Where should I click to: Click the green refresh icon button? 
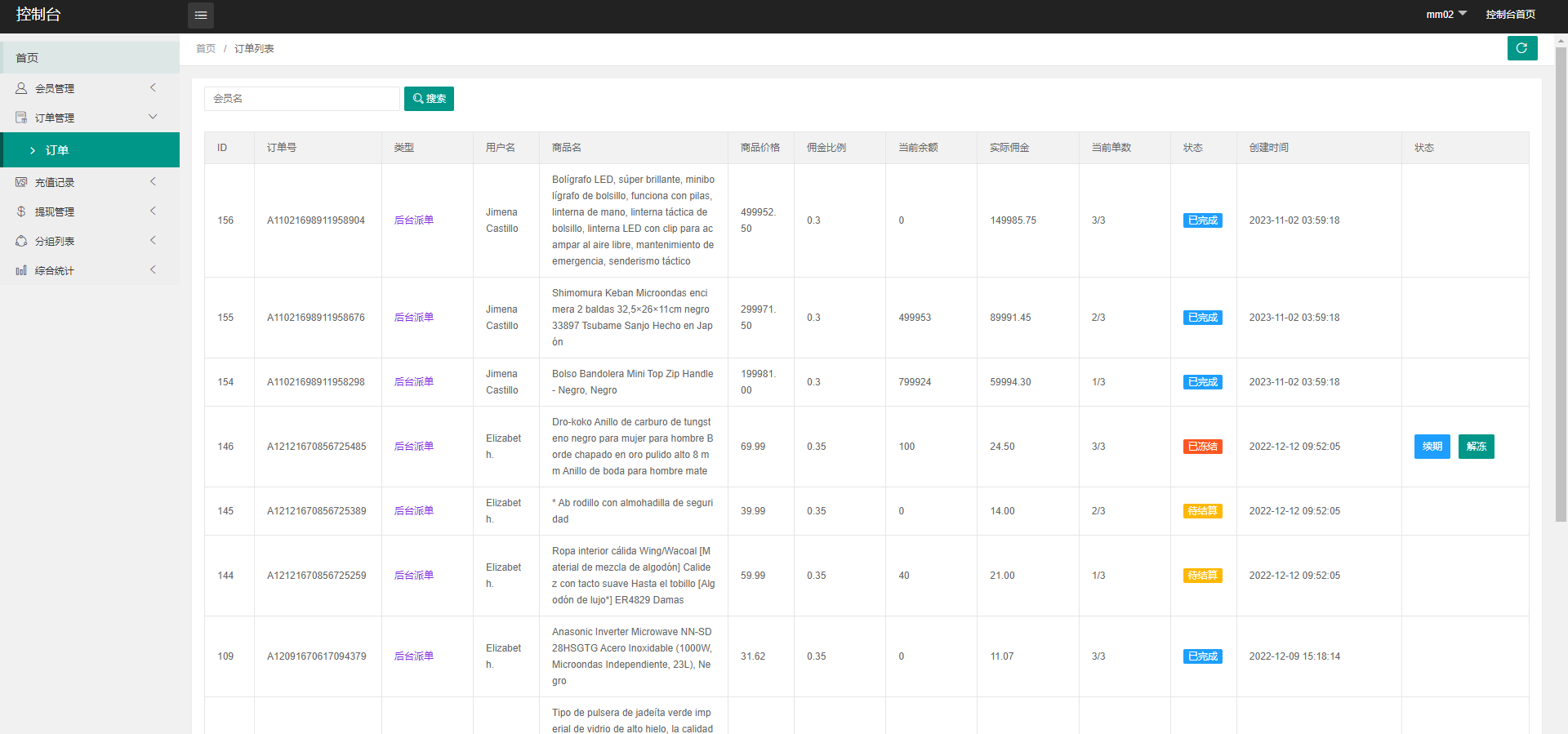(1522, 48)
